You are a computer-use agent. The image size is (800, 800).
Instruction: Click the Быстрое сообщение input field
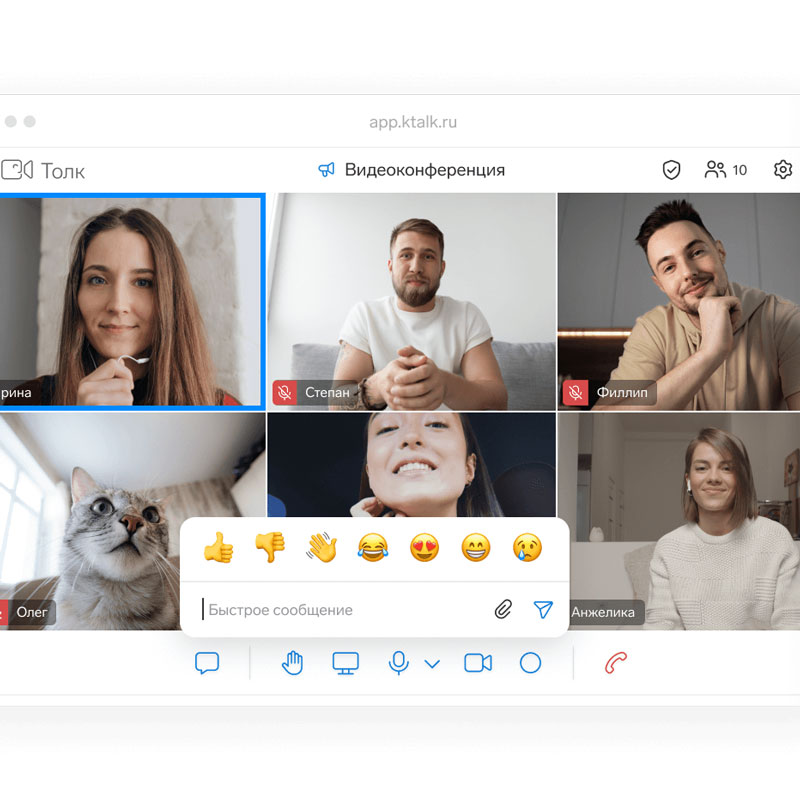click(340, 610)
